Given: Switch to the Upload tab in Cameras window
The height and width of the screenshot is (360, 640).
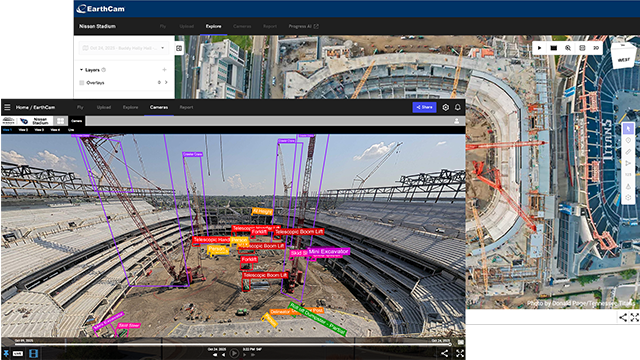Looking at the screenshot, I should (x=104, y=107).
